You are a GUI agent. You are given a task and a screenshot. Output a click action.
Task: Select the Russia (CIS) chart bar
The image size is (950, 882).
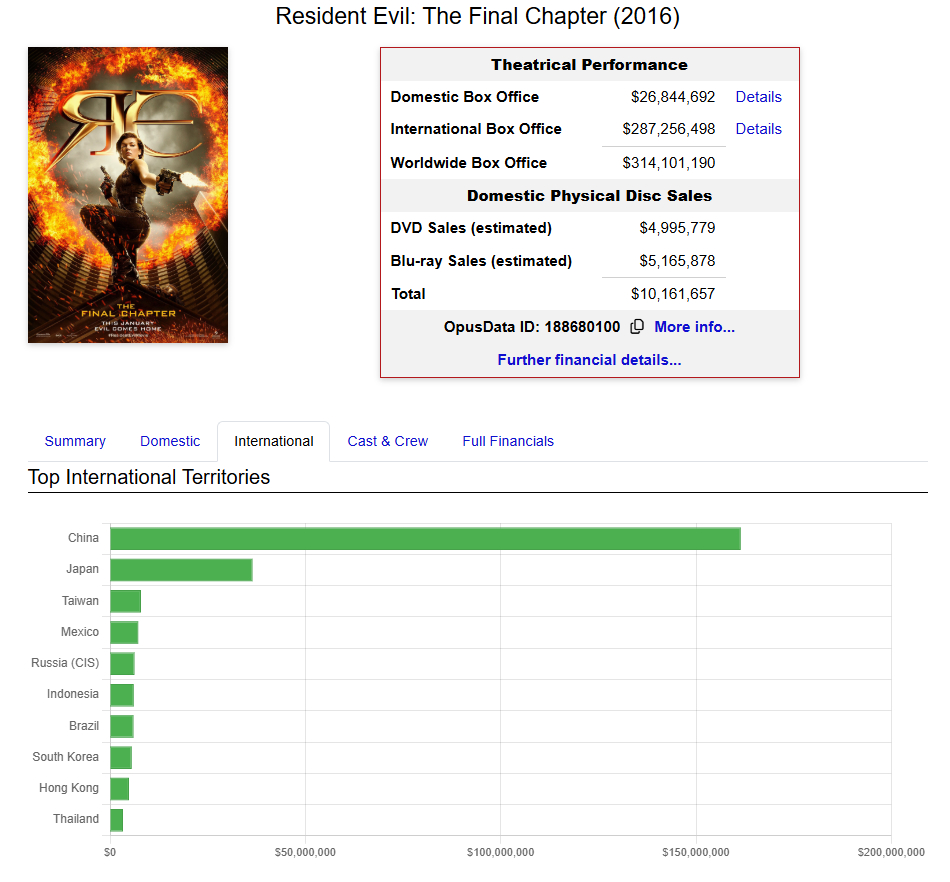[122, 663]
